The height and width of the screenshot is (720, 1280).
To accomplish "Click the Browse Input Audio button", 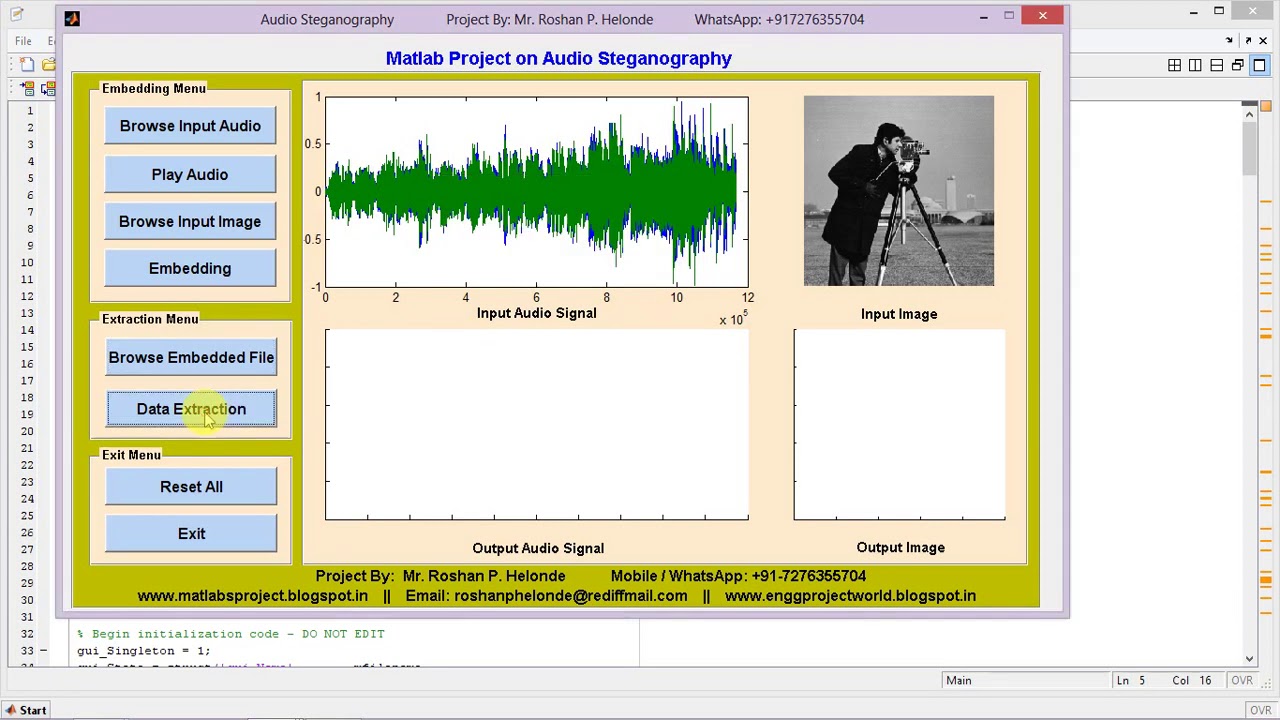I will click(190, 126).
